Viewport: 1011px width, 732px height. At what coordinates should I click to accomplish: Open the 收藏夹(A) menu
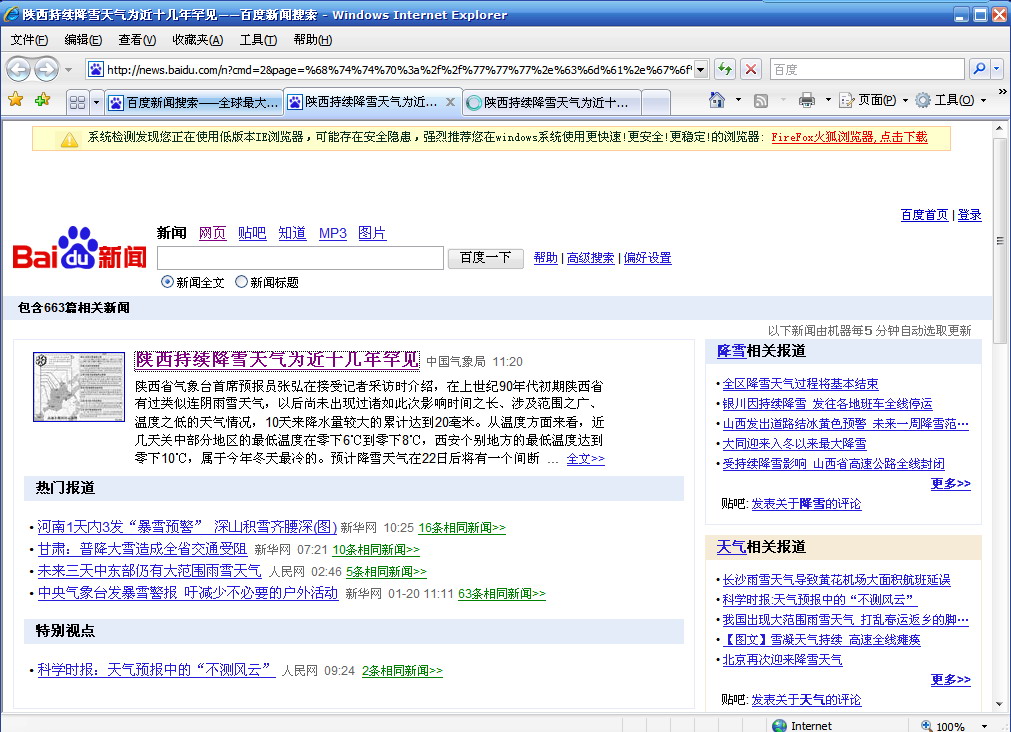tap(197, 40)
